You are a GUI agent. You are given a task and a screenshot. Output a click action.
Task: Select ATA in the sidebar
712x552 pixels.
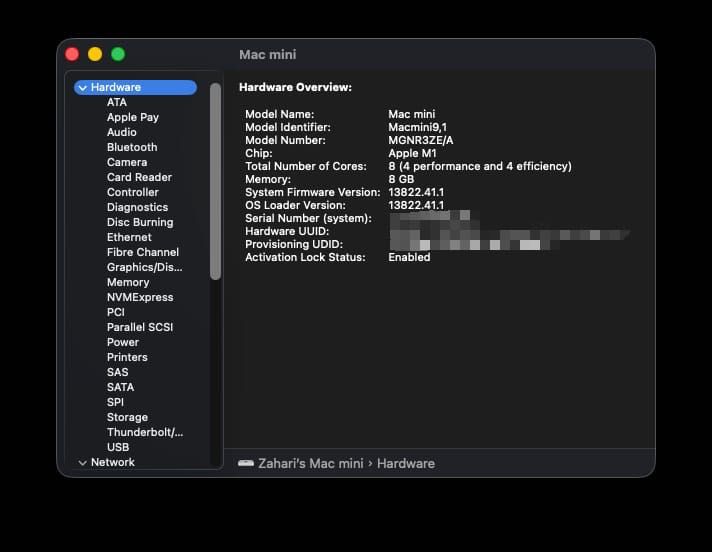coord(117,102)
